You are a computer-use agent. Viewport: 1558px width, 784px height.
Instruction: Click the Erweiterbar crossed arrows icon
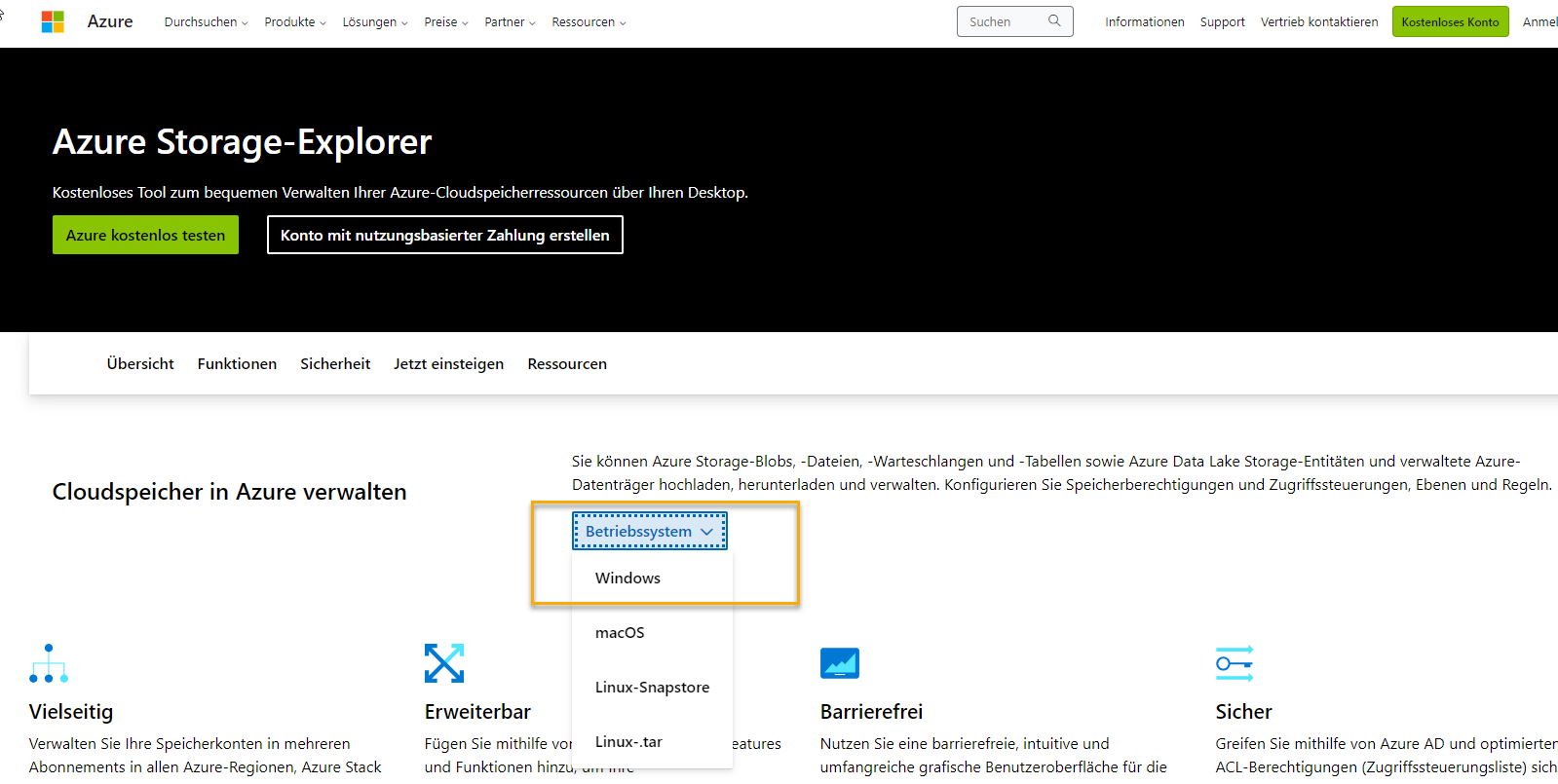[444, 663]
